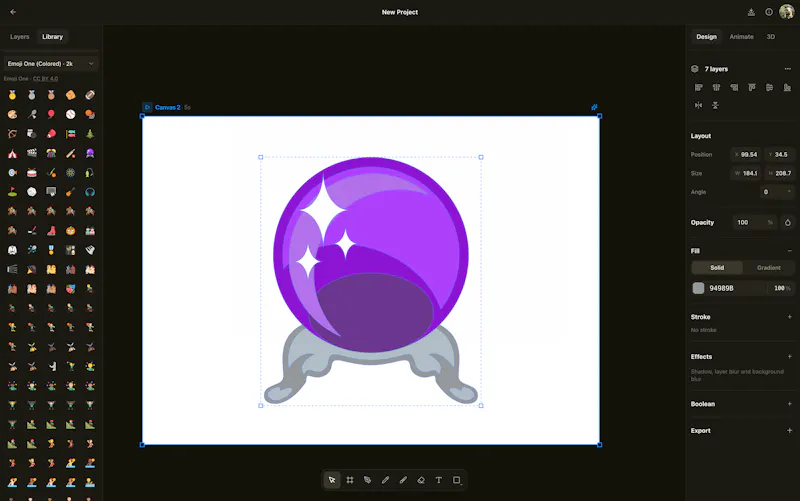
Task: Edit the width size field
Action: [746, 173]
